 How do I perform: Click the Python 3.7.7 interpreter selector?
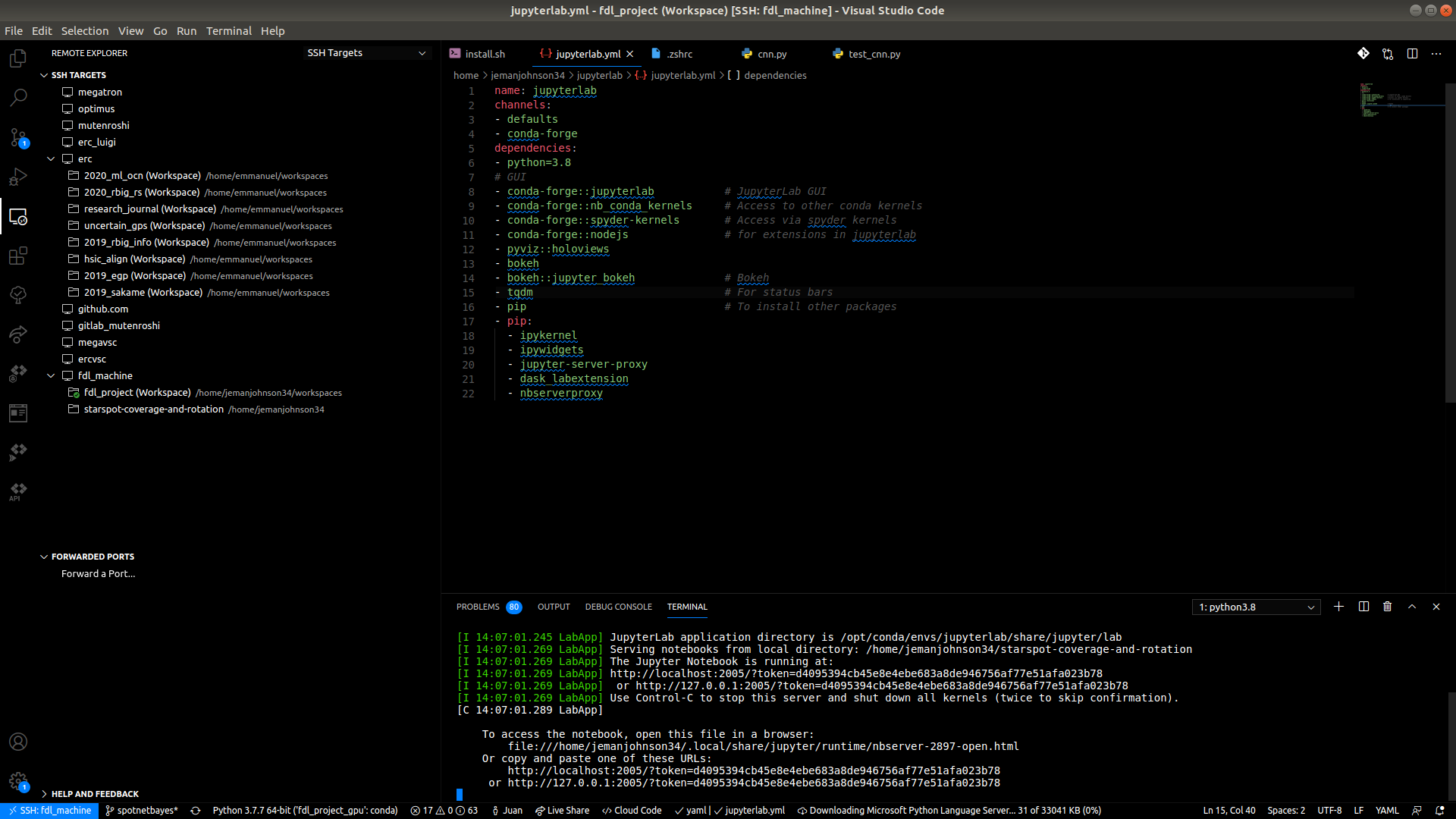[x=305, y=811]
